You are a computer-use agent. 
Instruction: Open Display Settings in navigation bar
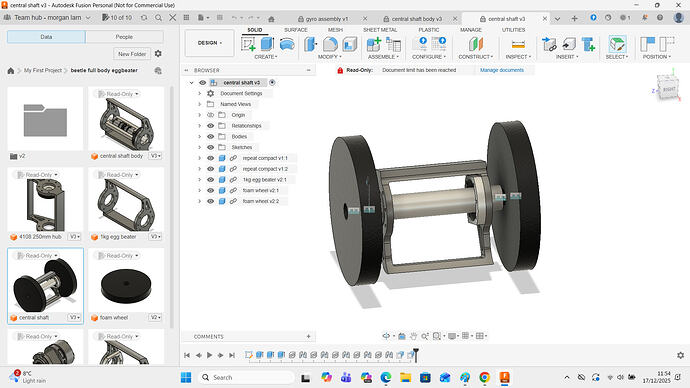click(x=452, y=336)
